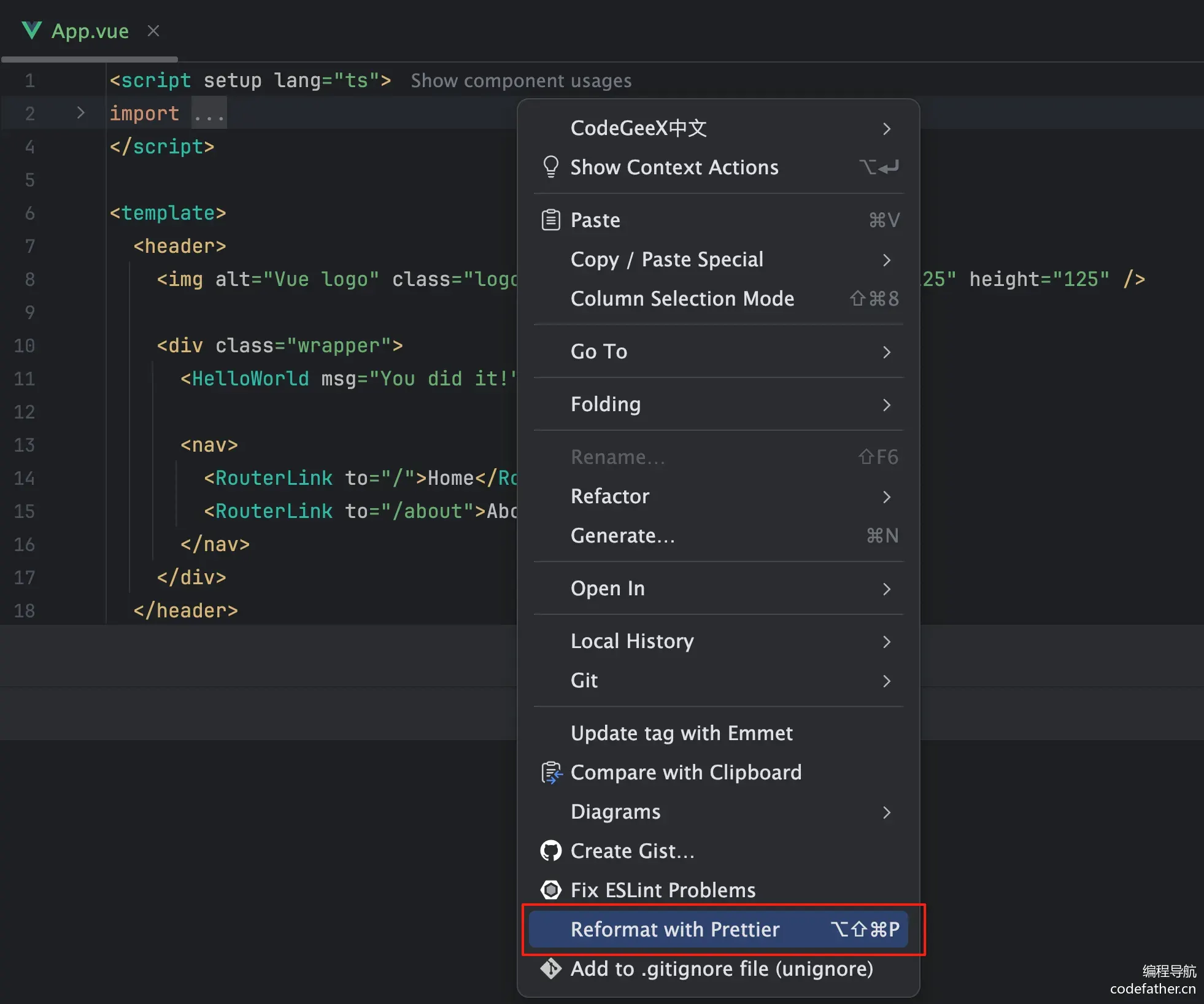This screenshot has height=1004, width=1204.
Task: Choose Add to .gitignore file (unignore)
Action: pyautogui.click(x=719, y=969)
